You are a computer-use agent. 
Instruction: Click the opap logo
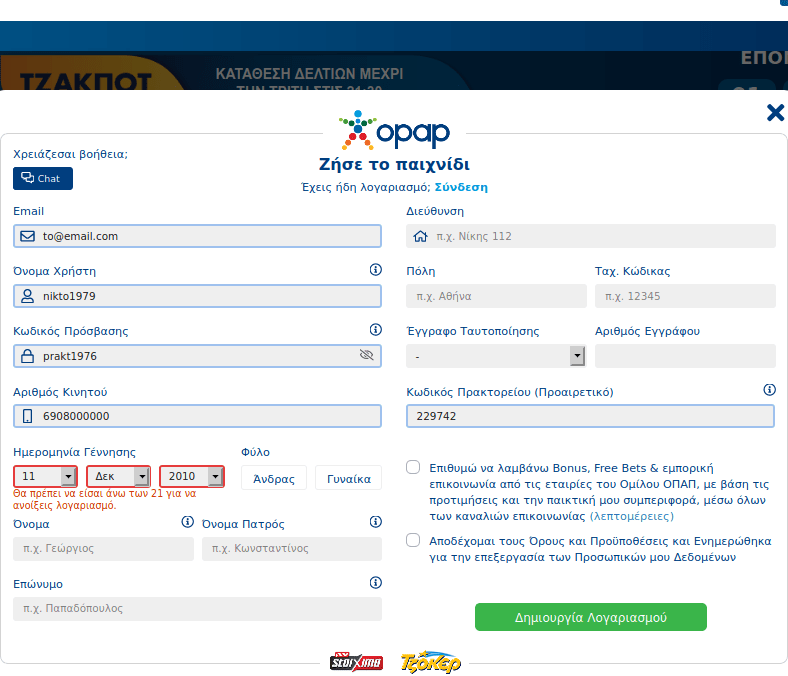point(395,131)
